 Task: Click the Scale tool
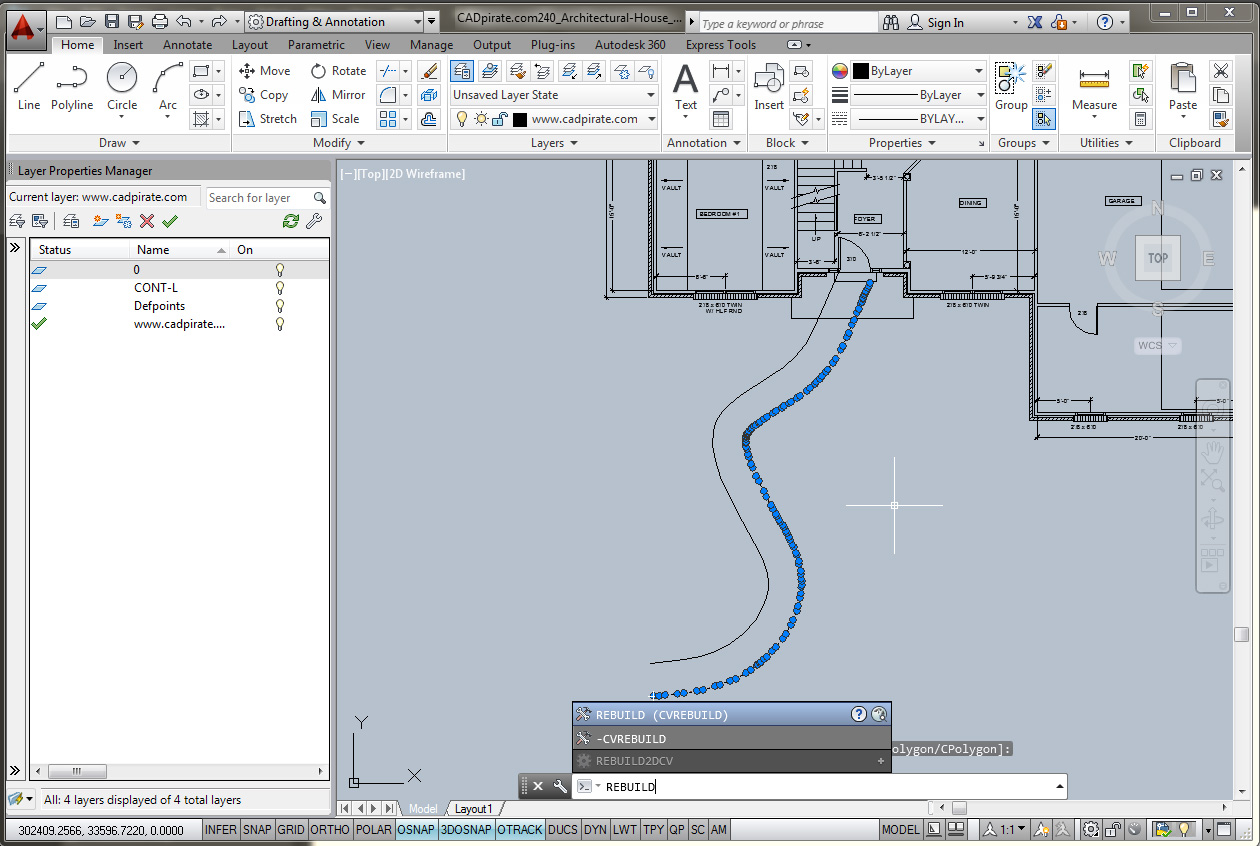click(334, 119)
